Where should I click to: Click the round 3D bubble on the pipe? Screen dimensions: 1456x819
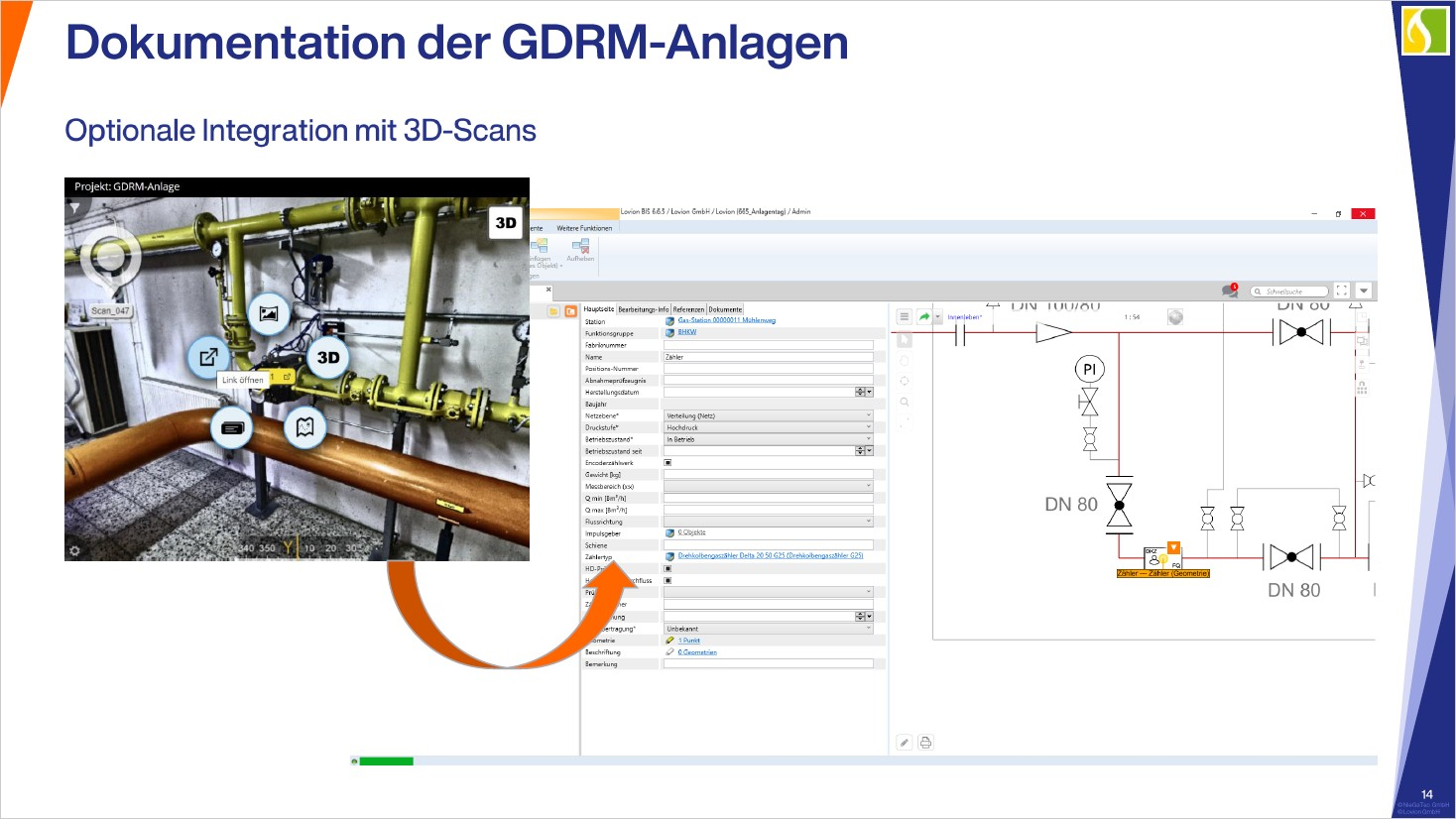(327, 358)
